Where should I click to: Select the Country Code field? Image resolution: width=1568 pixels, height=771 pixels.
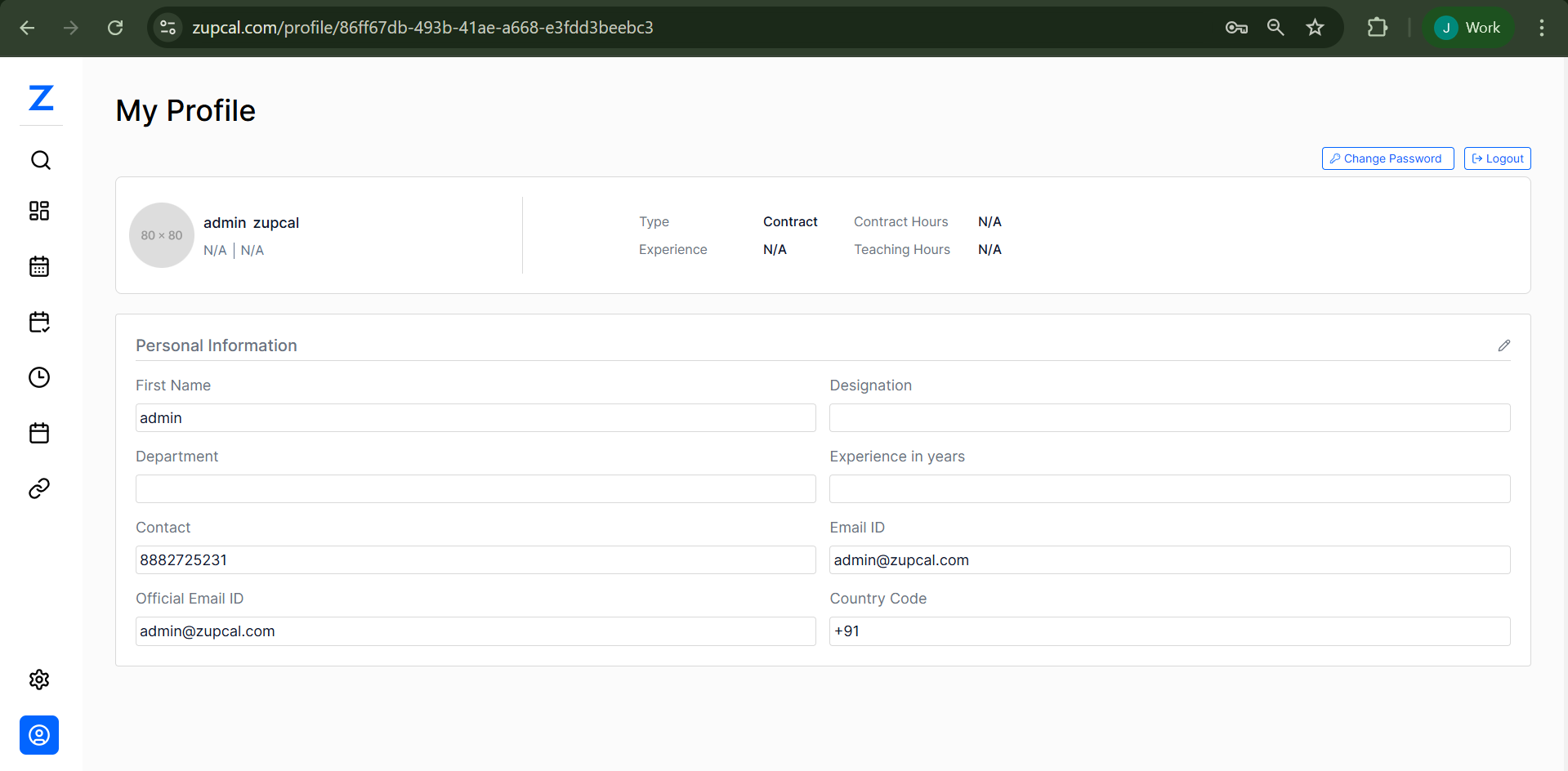pos(1169,631)
